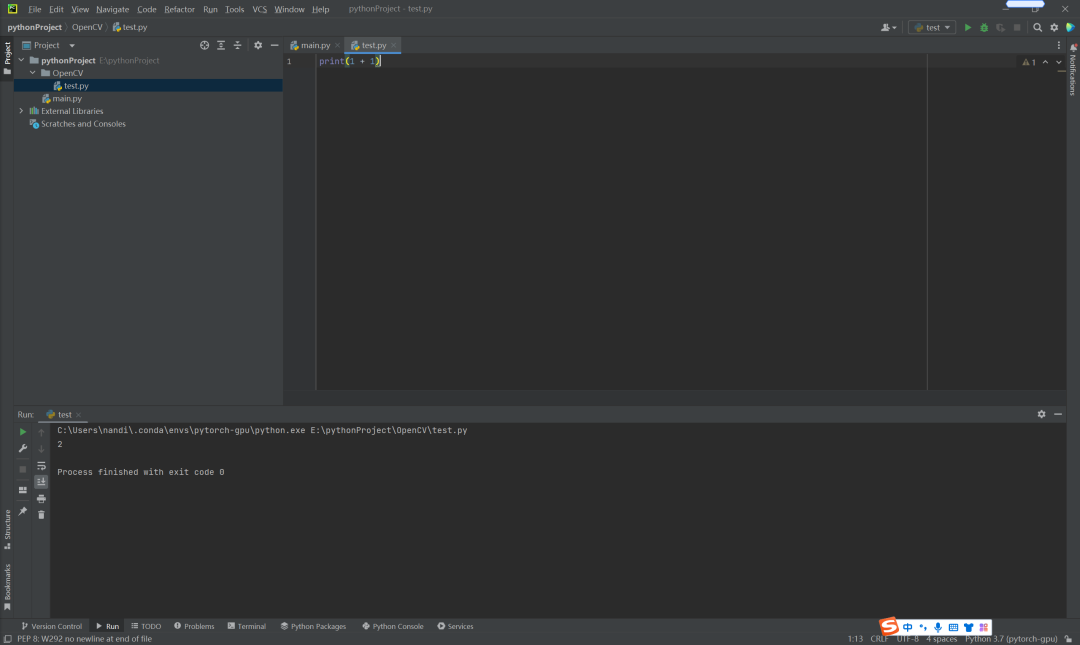Click the warning count indicator in editor

click(x=1029, y=62)
